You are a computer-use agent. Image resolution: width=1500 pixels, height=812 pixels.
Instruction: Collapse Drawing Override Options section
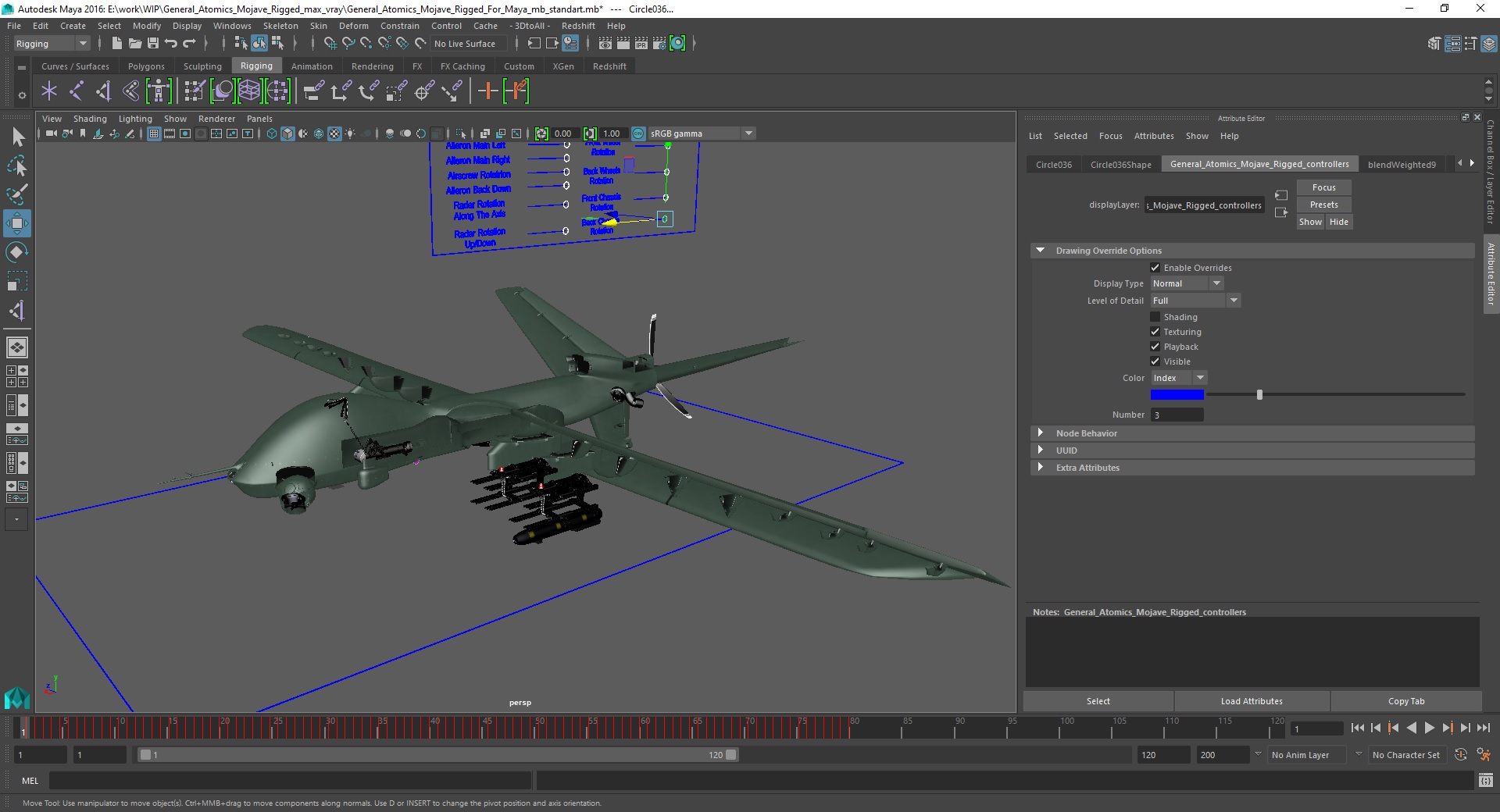[1040, 251]
